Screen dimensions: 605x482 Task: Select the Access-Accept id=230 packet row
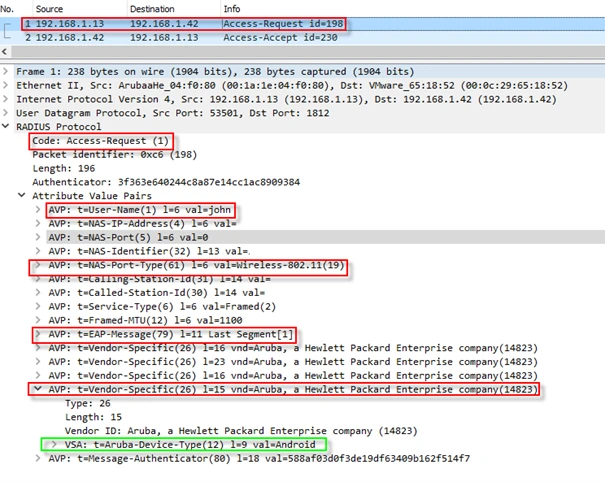[x=300, y=37]
